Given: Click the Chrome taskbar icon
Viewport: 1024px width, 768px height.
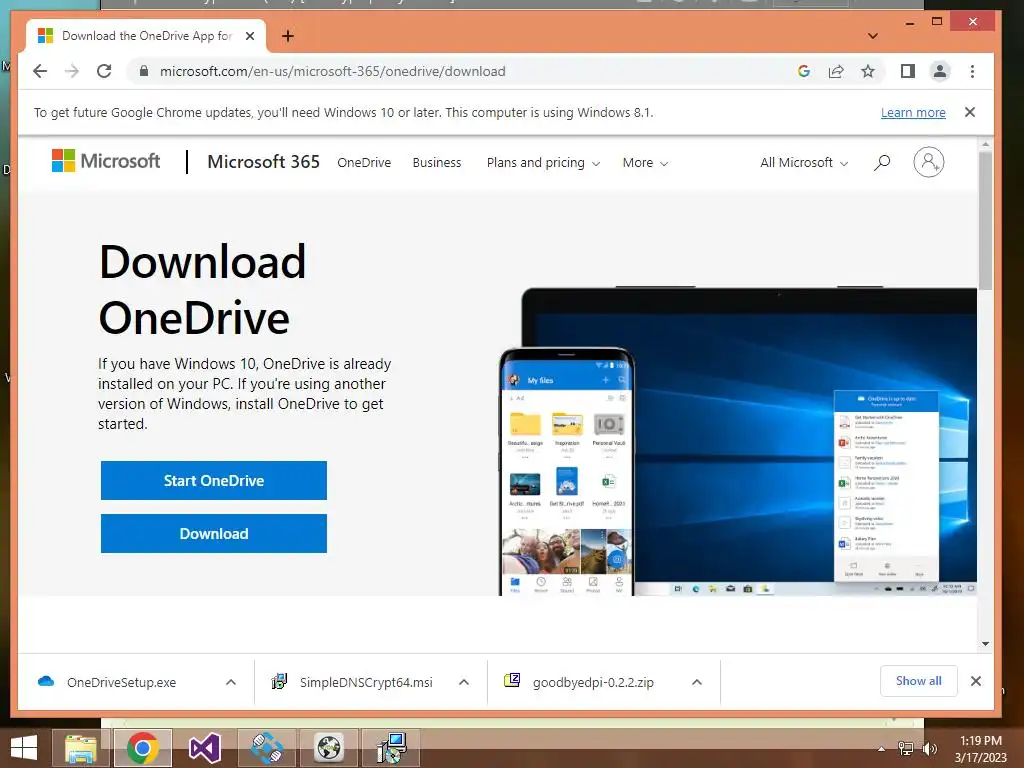Looking at the screenshot, I should [142, 748].
